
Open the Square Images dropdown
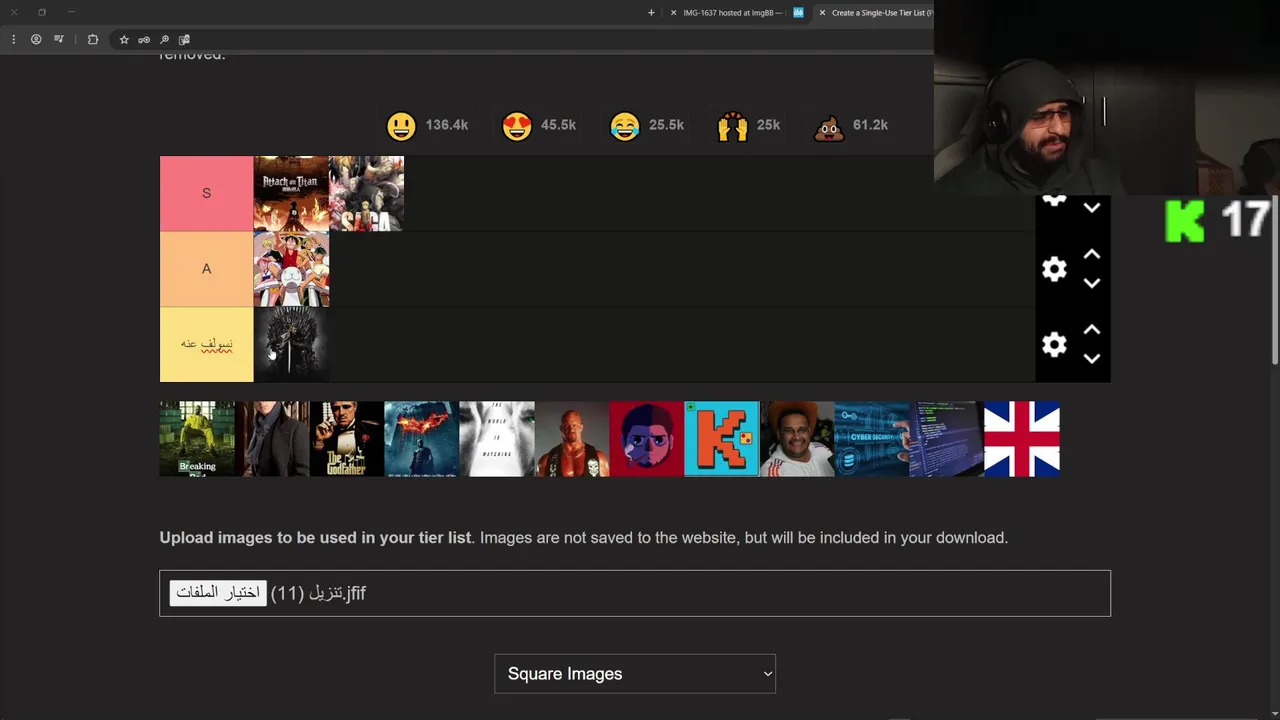(x=635, y=674)
